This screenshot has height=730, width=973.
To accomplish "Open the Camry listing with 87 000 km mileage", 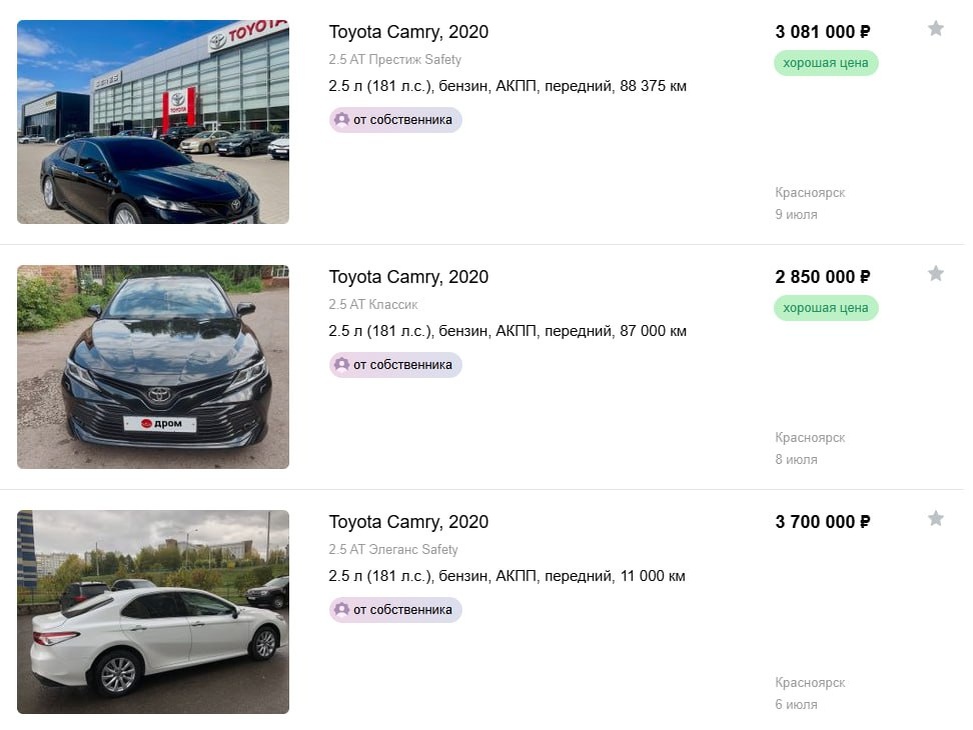I will click(408, 277).
